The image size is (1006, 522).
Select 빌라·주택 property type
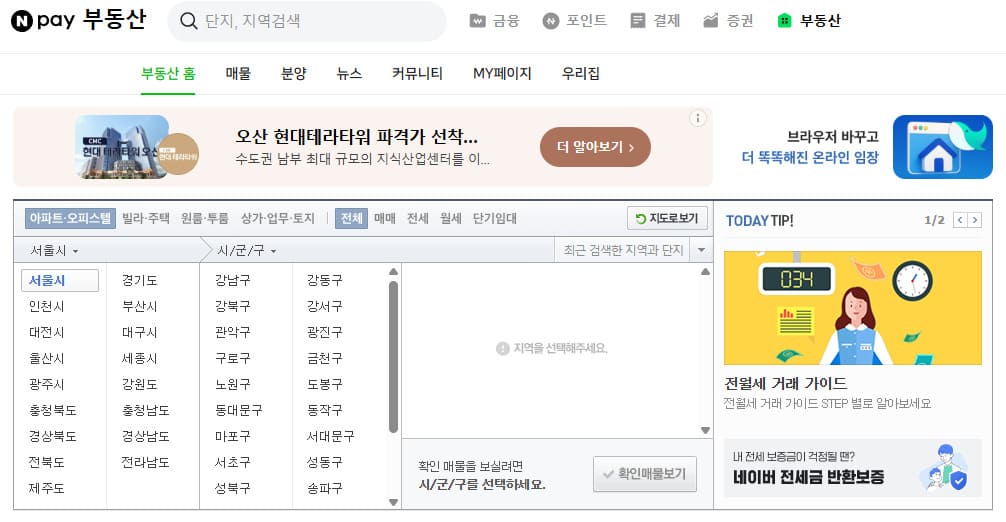coord(146,218)
